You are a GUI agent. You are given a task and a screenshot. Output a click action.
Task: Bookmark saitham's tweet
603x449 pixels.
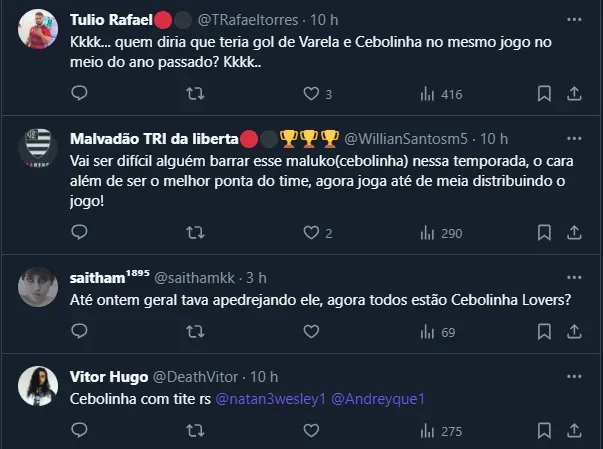click(544, 332)
